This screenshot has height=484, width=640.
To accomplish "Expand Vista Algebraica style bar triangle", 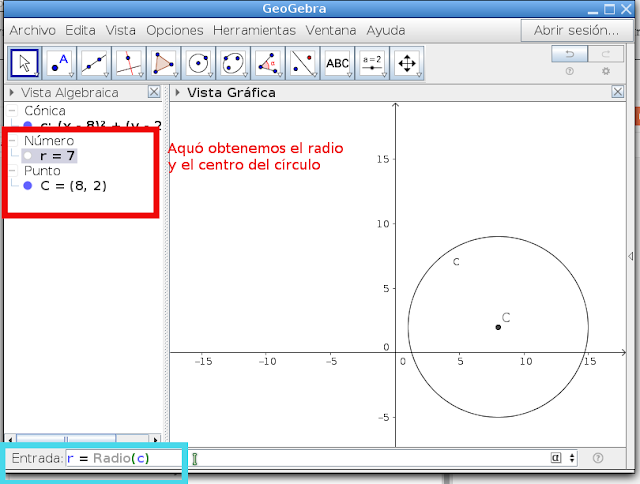I will [x=11, y=93].
